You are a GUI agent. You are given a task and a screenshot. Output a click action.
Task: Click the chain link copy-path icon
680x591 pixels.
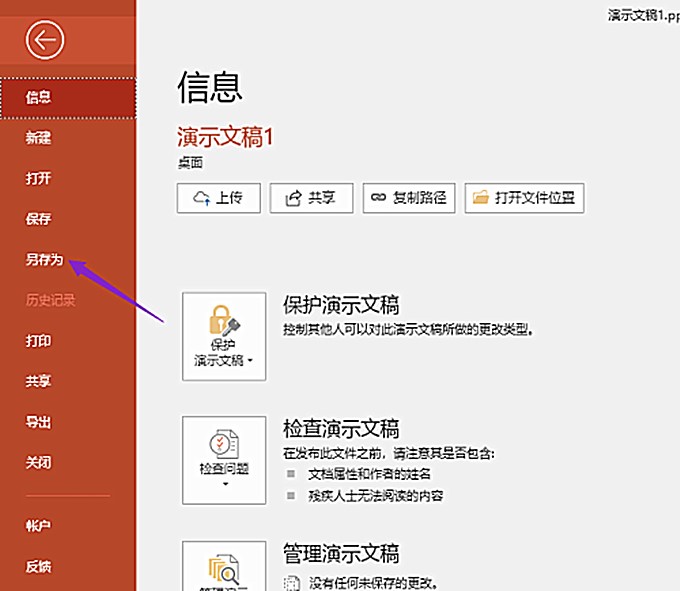point(378,198)
